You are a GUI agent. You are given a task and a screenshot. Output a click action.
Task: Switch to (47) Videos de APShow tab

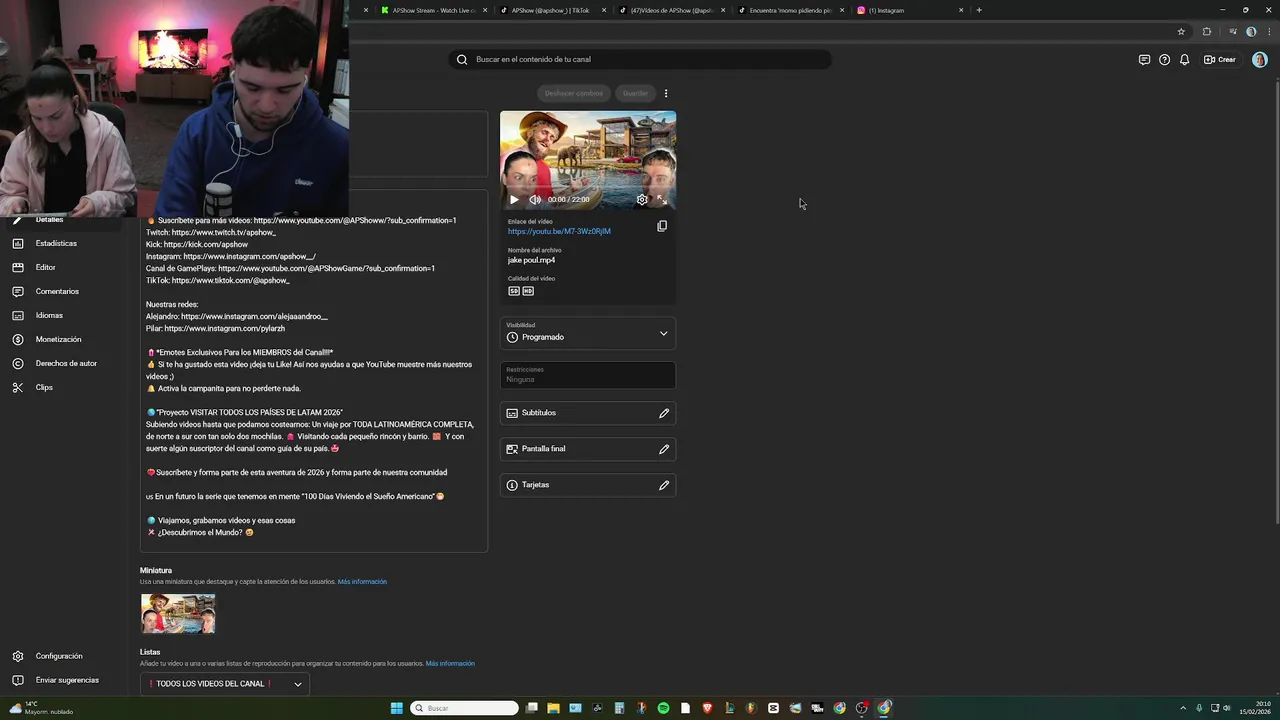point(670,10)
